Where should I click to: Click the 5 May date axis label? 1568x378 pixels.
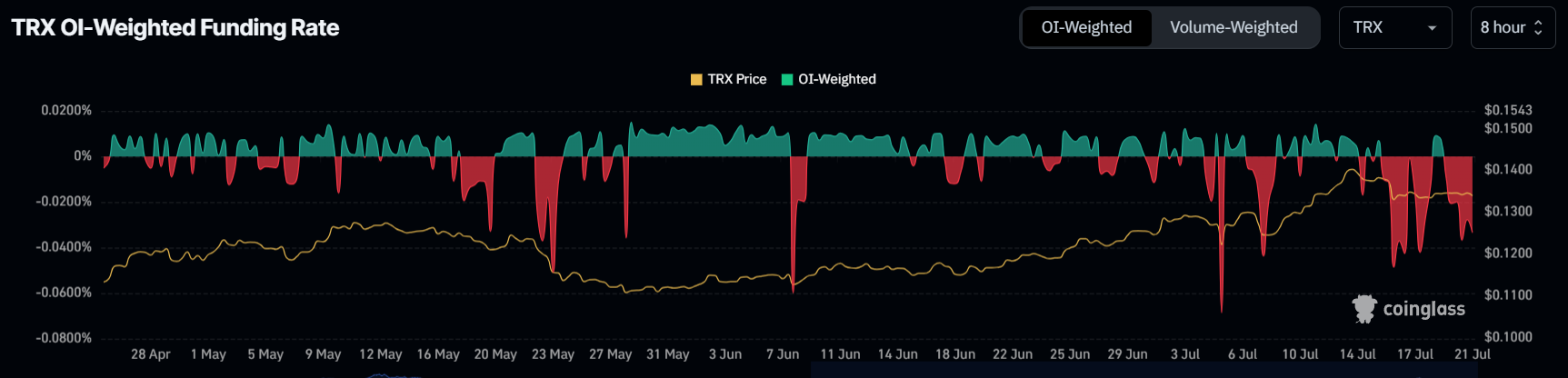(265, 354)
